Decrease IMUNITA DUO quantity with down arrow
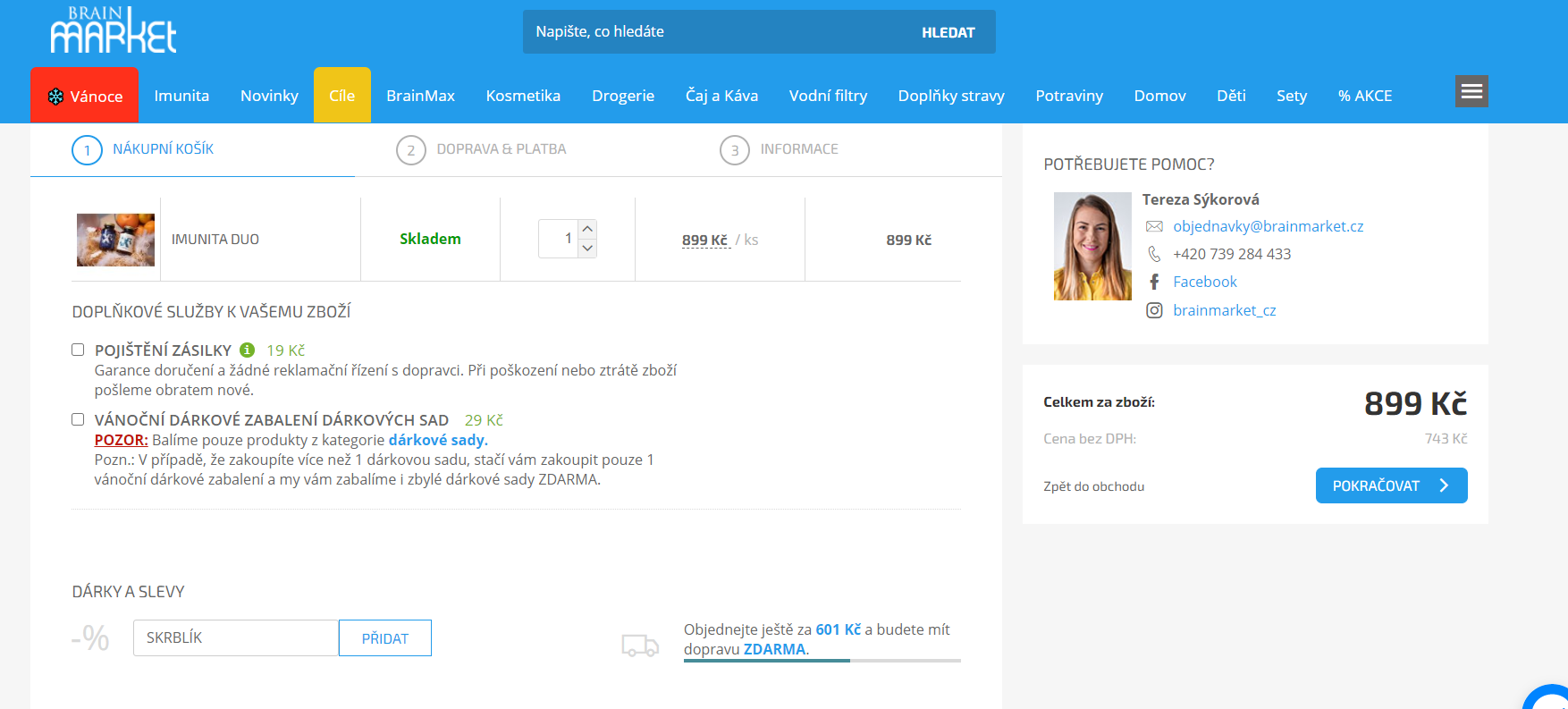The width and height of the screenshot is (1568, 709). 587,249
